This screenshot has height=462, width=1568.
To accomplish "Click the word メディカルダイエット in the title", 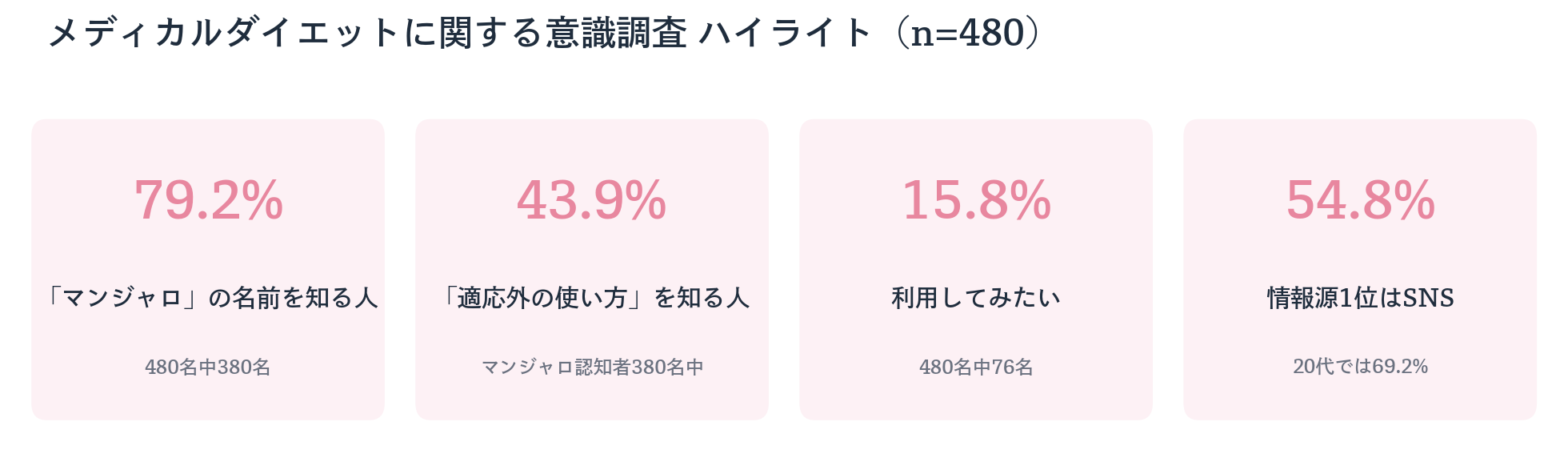I will (x=225, y=34).
